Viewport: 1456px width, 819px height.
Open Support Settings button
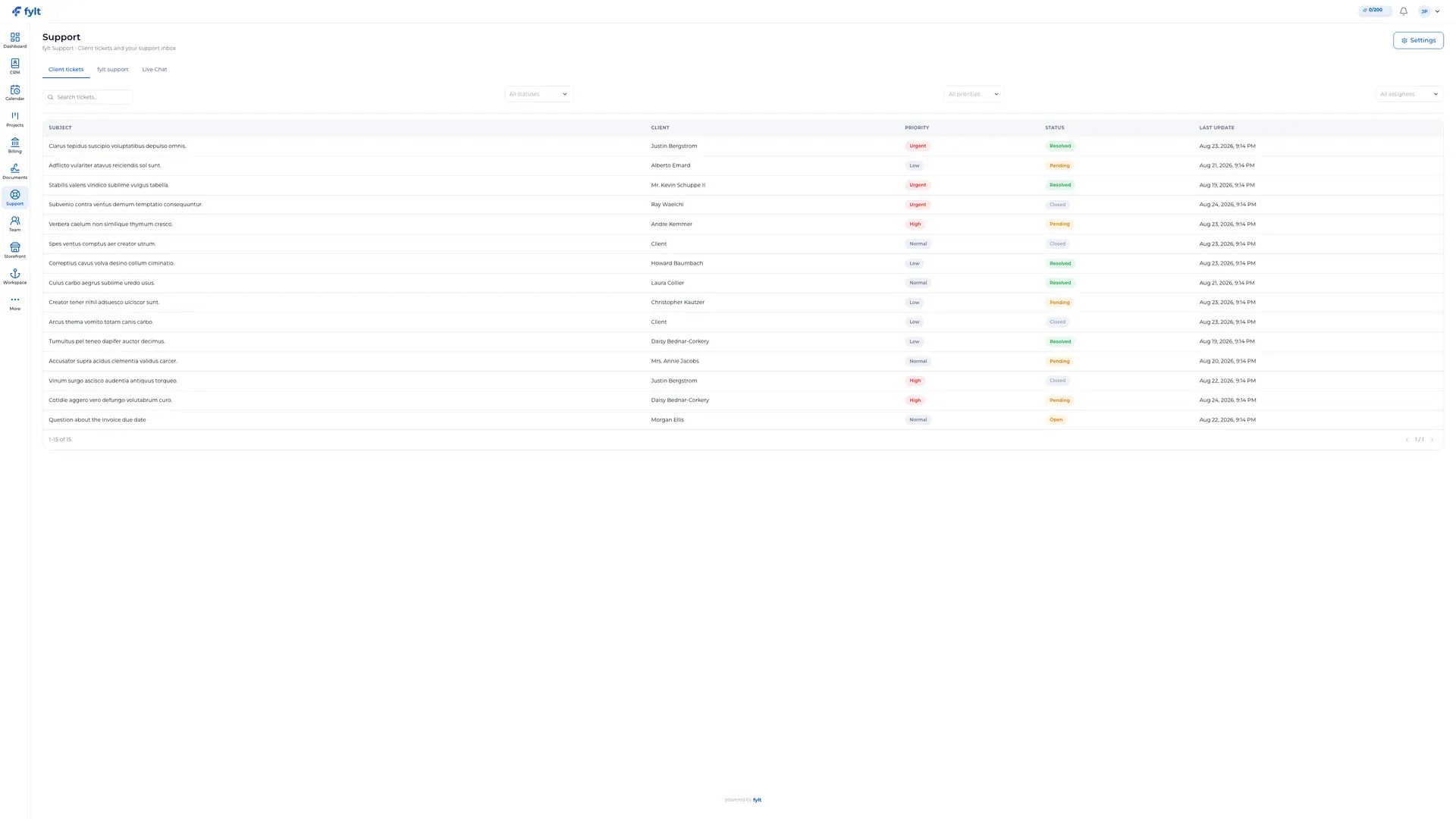click(x=1418, y=40)
